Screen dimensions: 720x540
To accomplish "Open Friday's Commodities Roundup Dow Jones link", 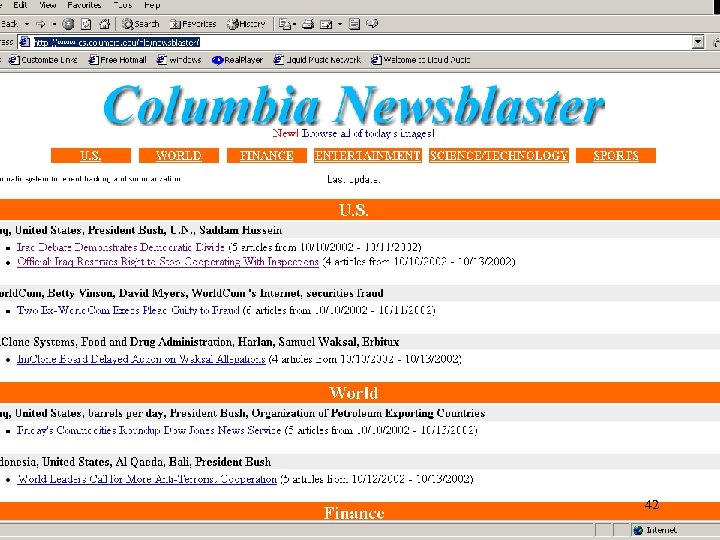I will pos(149,430).
